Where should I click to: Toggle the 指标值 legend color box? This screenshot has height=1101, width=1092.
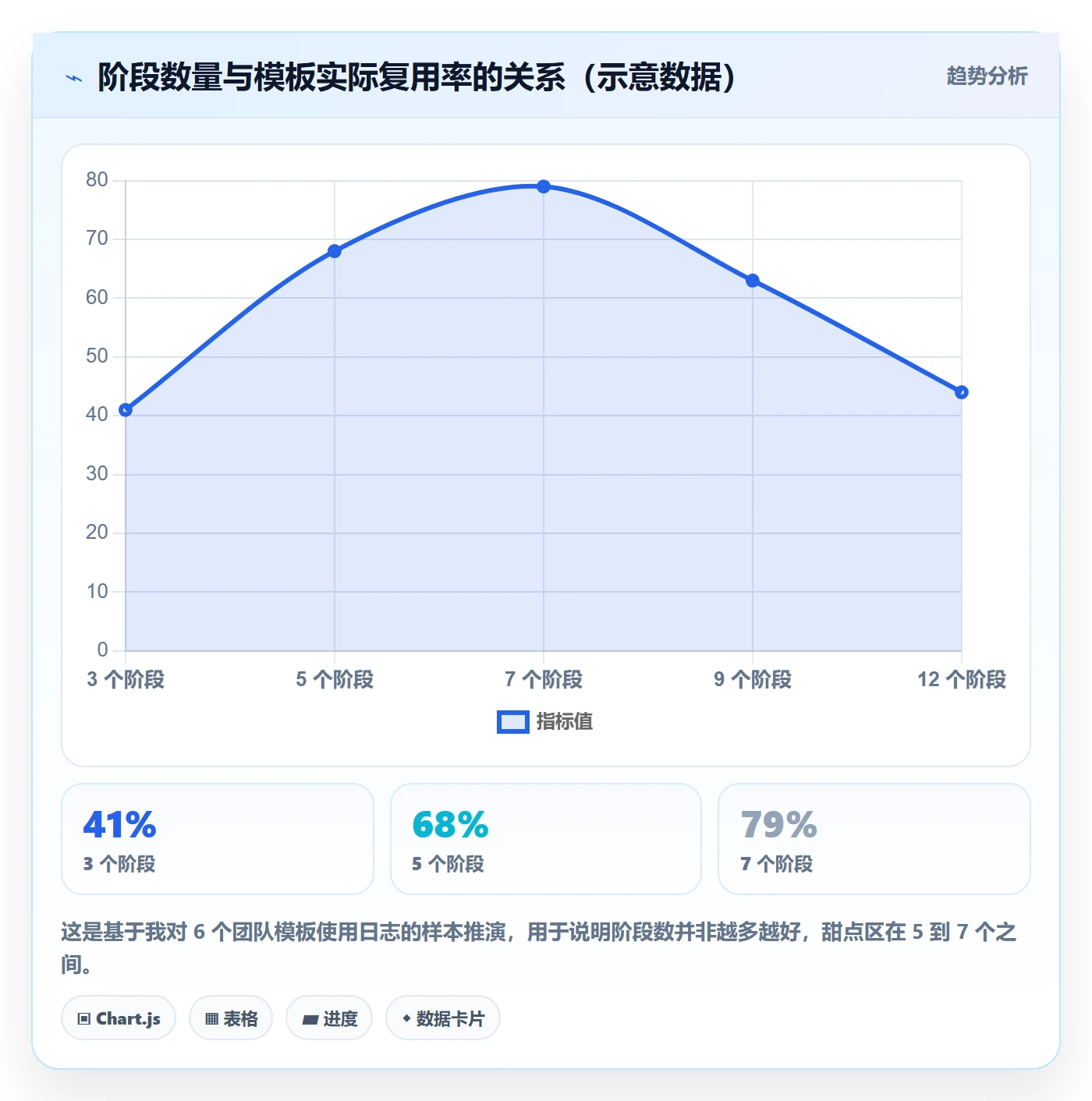513,722
